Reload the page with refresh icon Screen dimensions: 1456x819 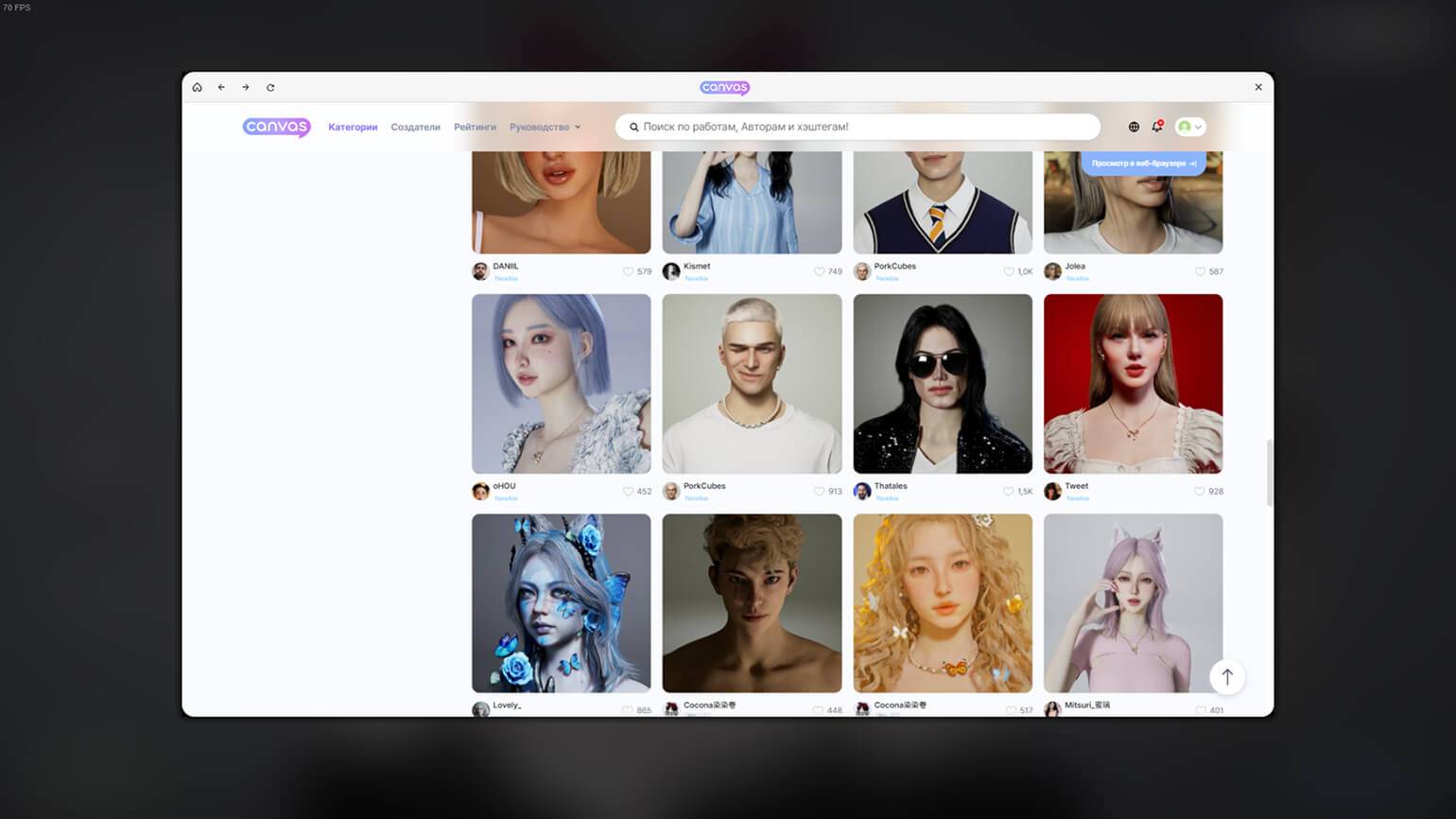click(270, 87)
